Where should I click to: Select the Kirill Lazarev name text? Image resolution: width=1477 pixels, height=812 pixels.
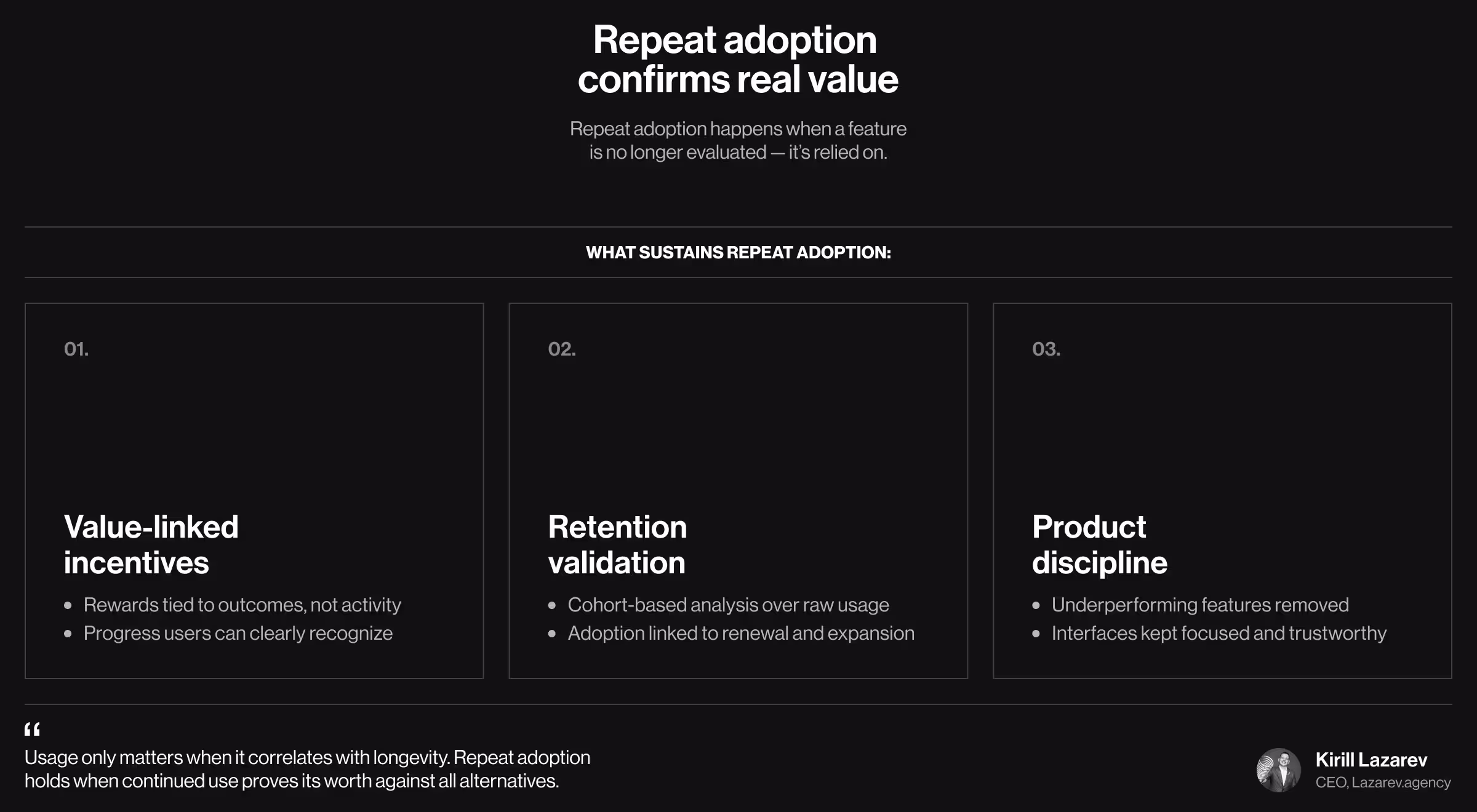point(1371,760)
